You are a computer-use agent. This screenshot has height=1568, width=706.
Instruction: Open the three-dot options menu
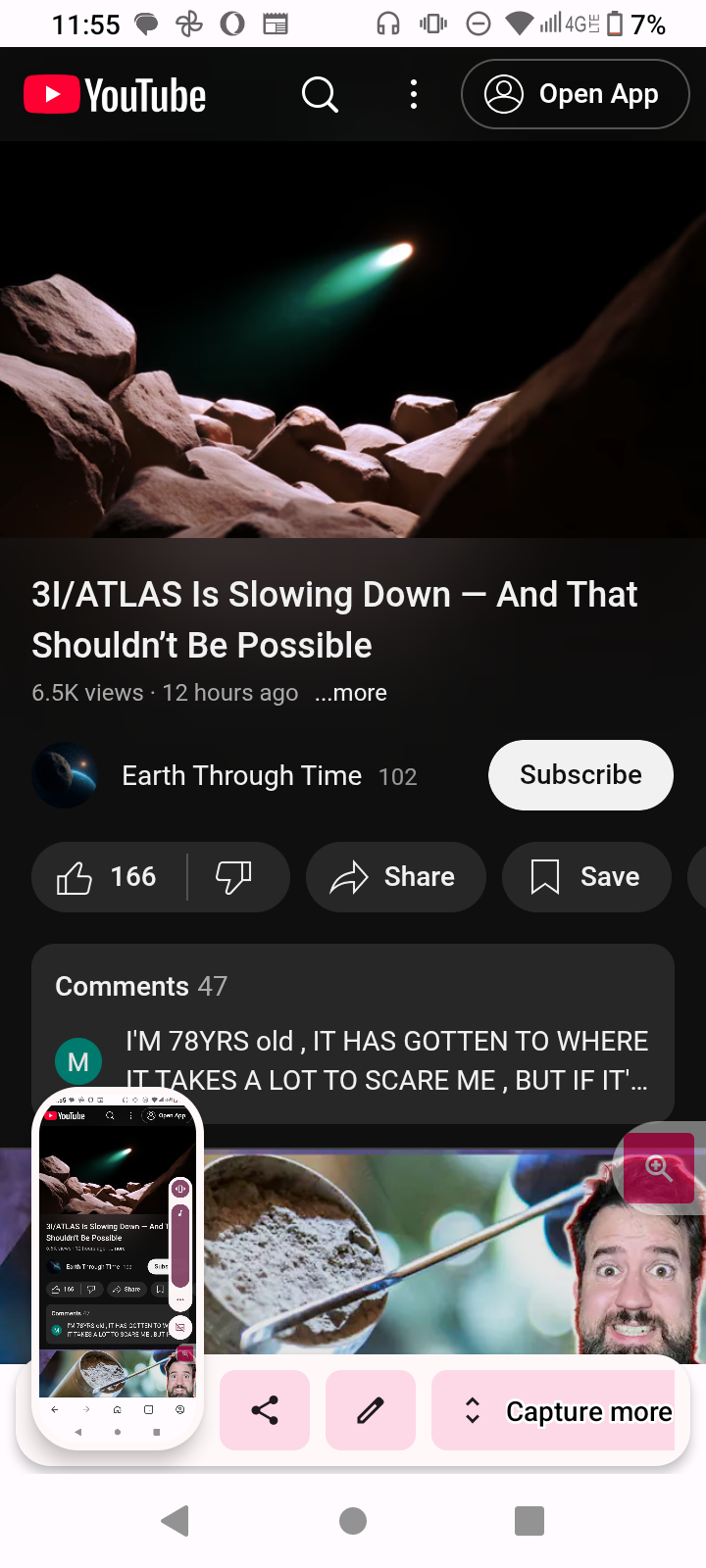point(414,95)
